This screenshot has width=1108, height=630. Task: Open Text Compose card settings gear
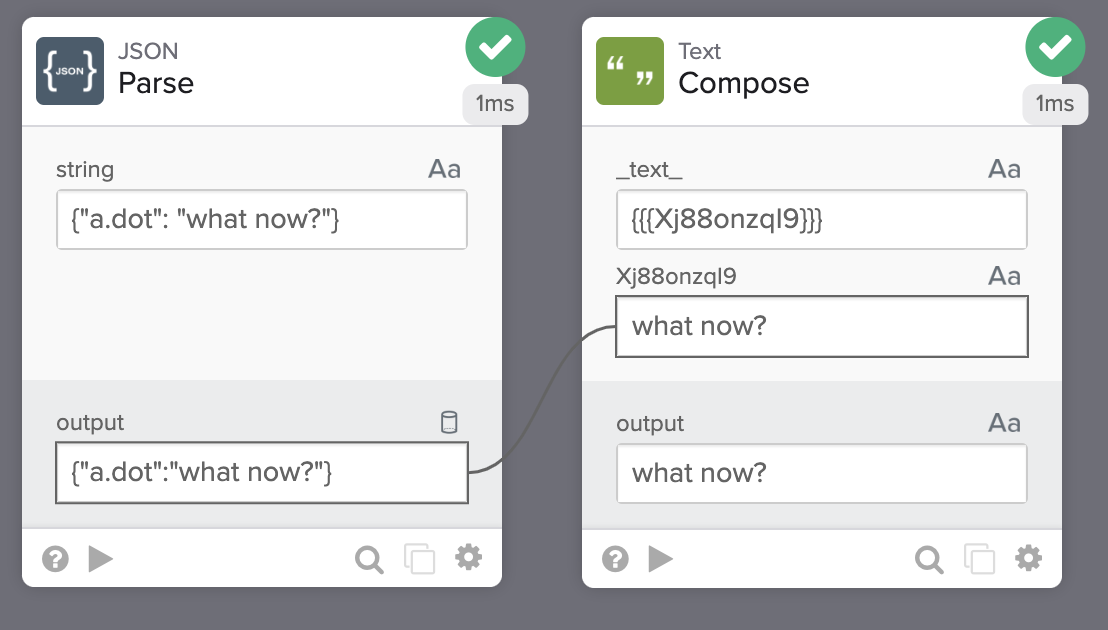click(x=1028, y=558)
